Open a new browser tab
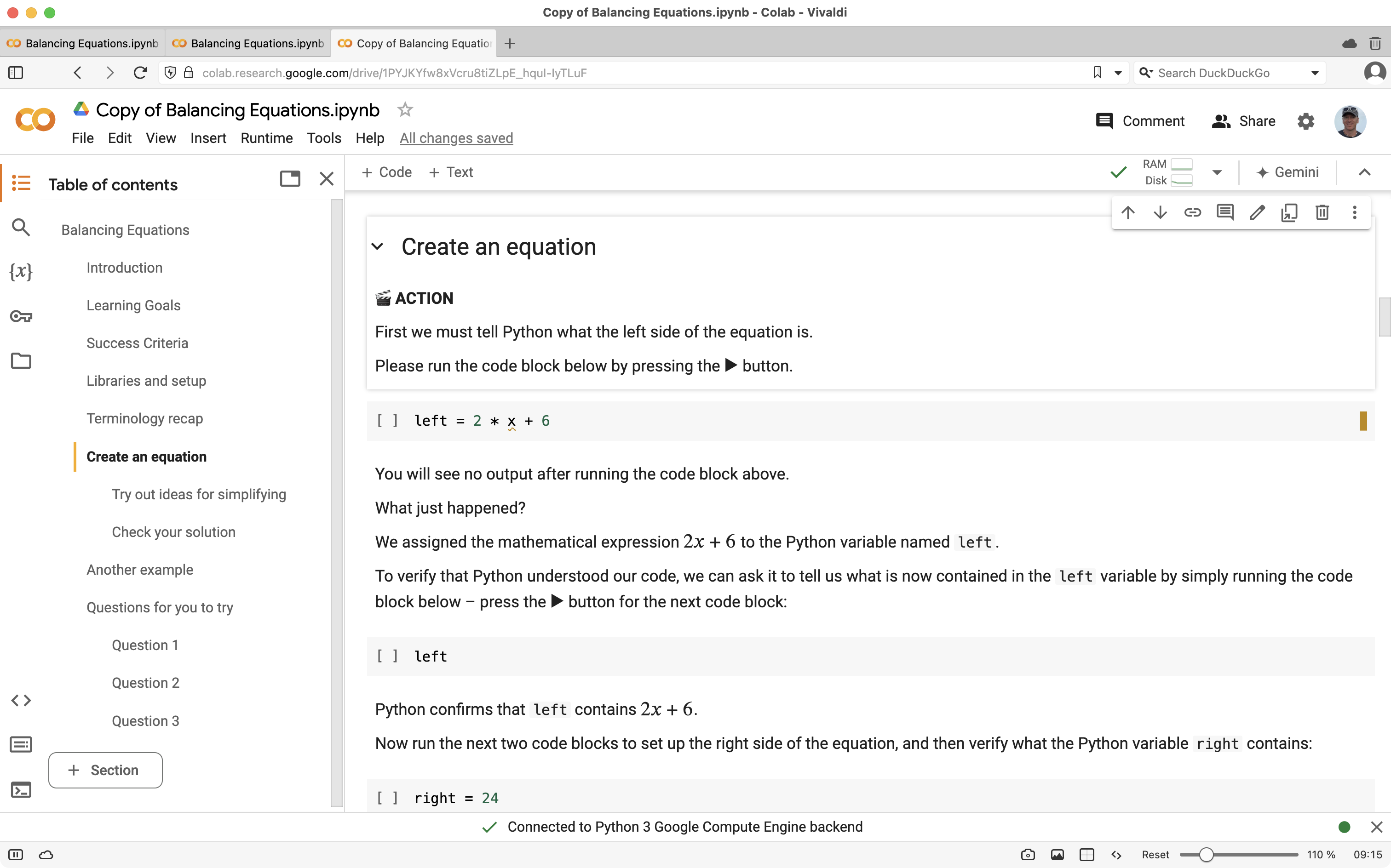Viewport: 1391px width, 868px height. pyautogui.click(x=510, y=43)
